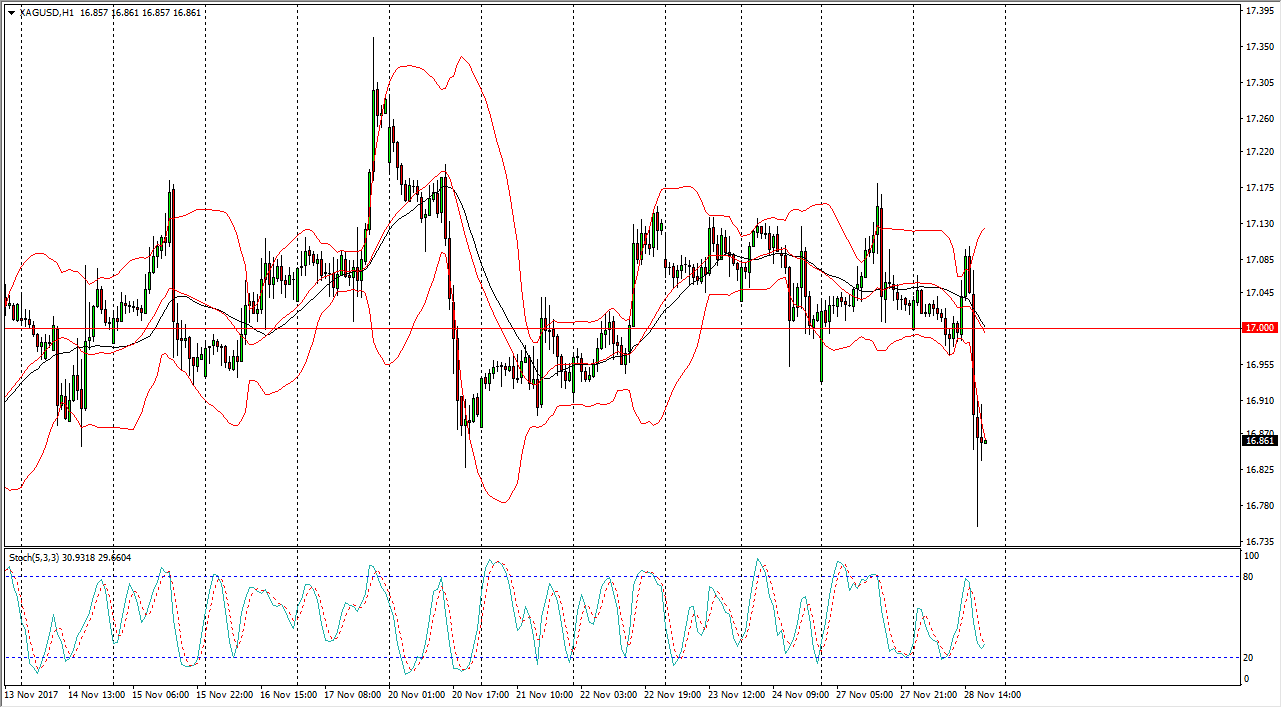Click the 16.825 price scale value
Image resolution: width=1282 pixels, height=708 pixels.
(1259, 470)
